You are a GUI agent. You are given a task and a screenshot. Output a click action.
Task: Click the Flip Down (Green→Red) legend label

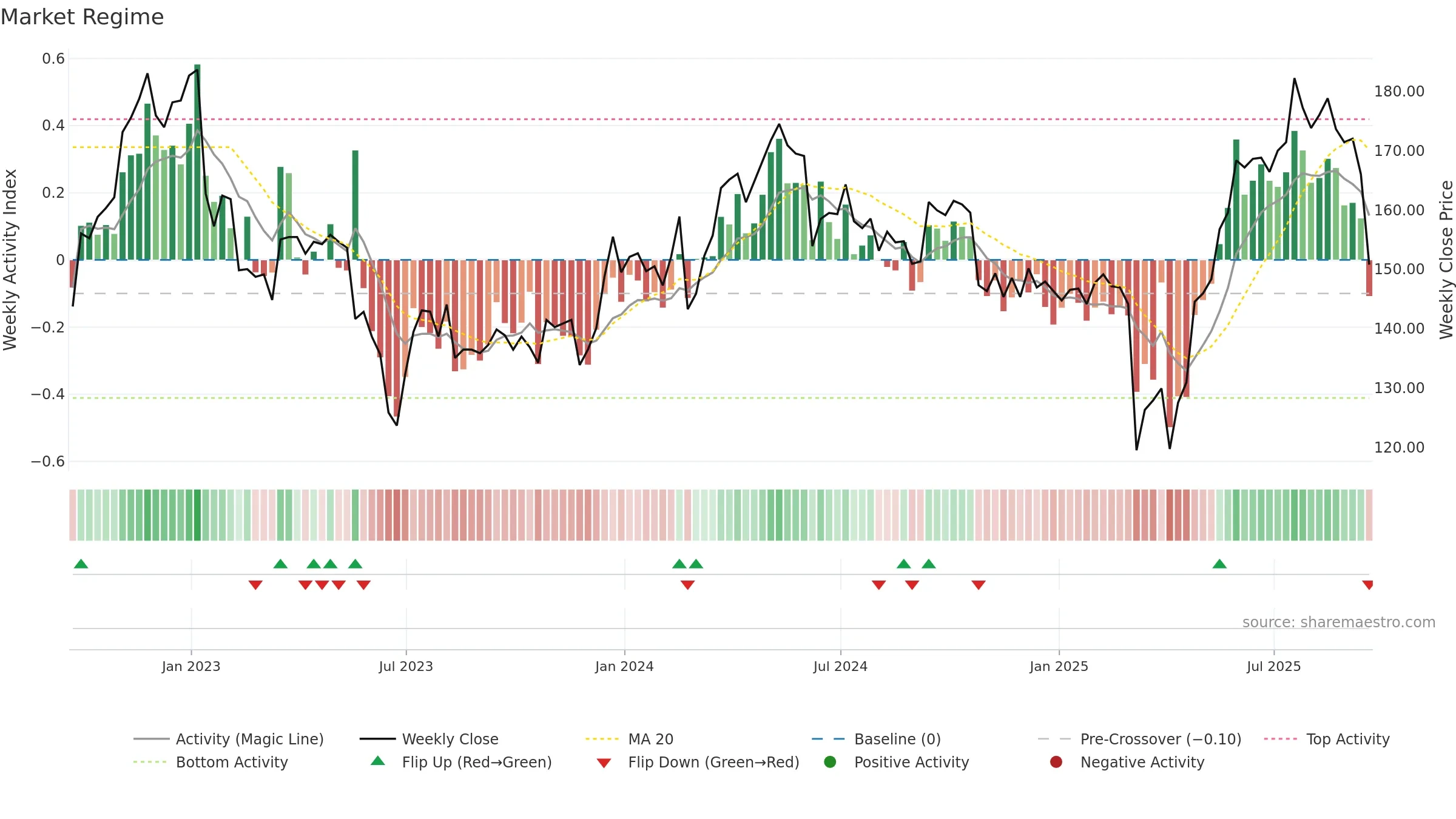[x=713, y=762]
